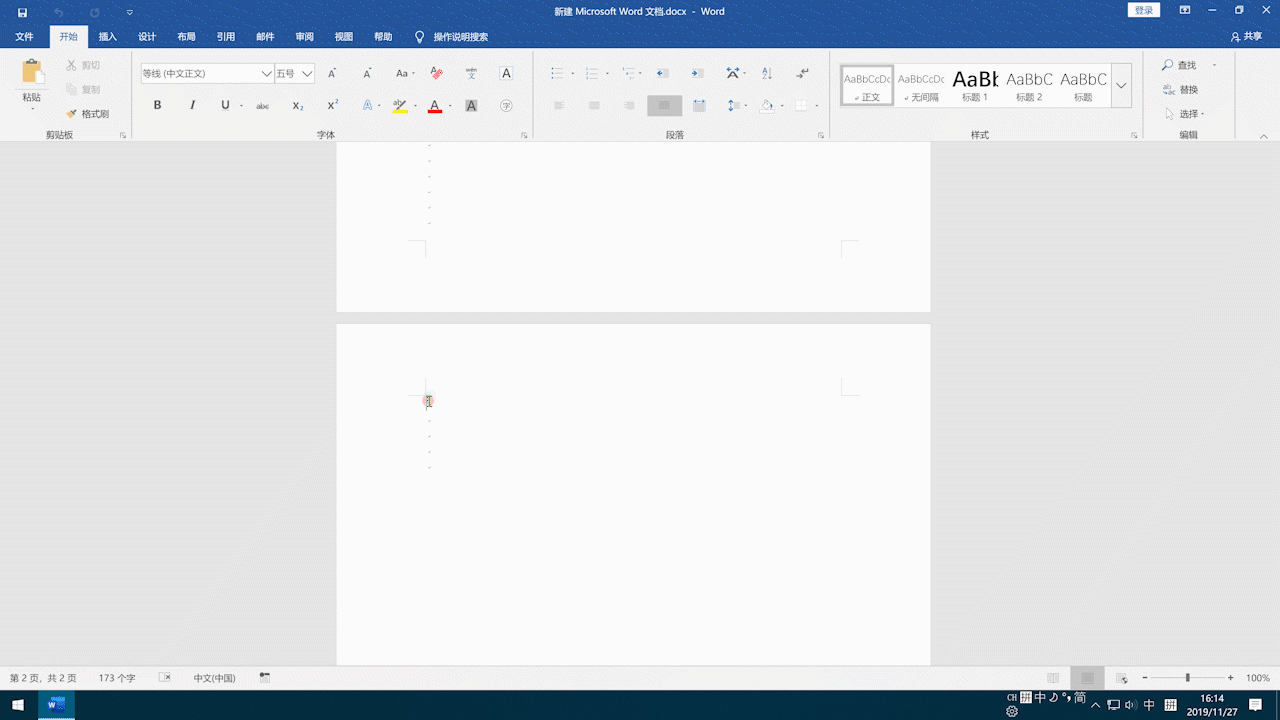
Task: Save the document via quick access toolbar
Action: coord(22,12)
